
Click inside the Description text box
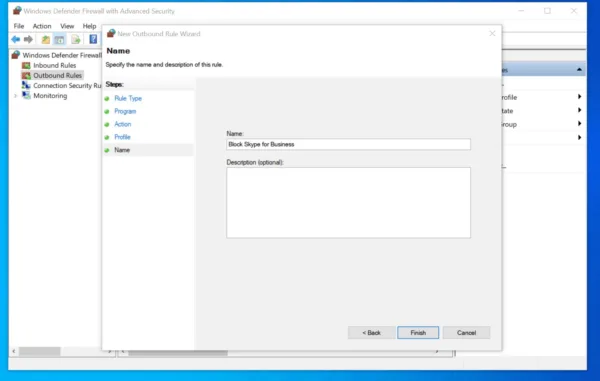click(348, 202)
